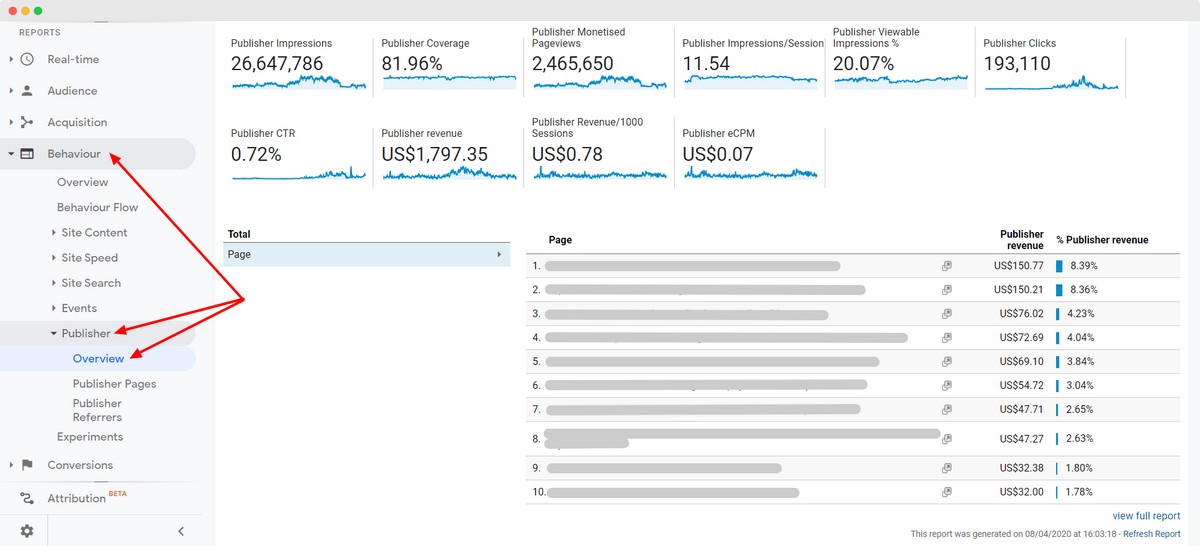Expand the Conversions section arrow

(x=11, y=465)
